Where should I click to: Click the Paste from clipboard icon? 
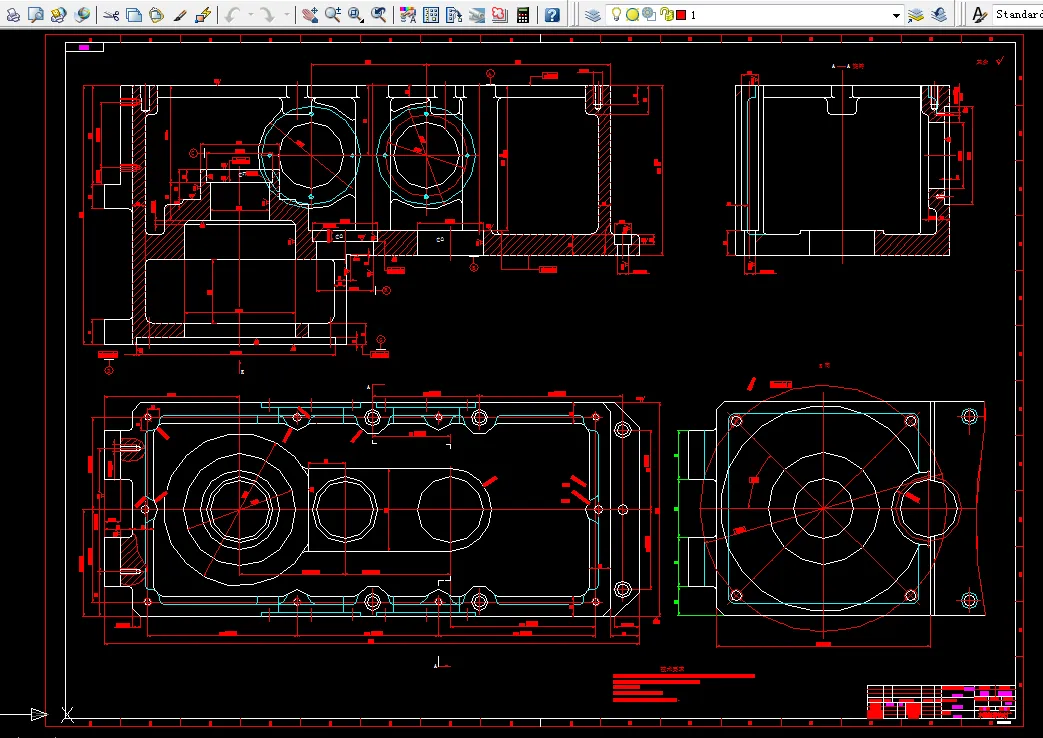tap(156, 15)
